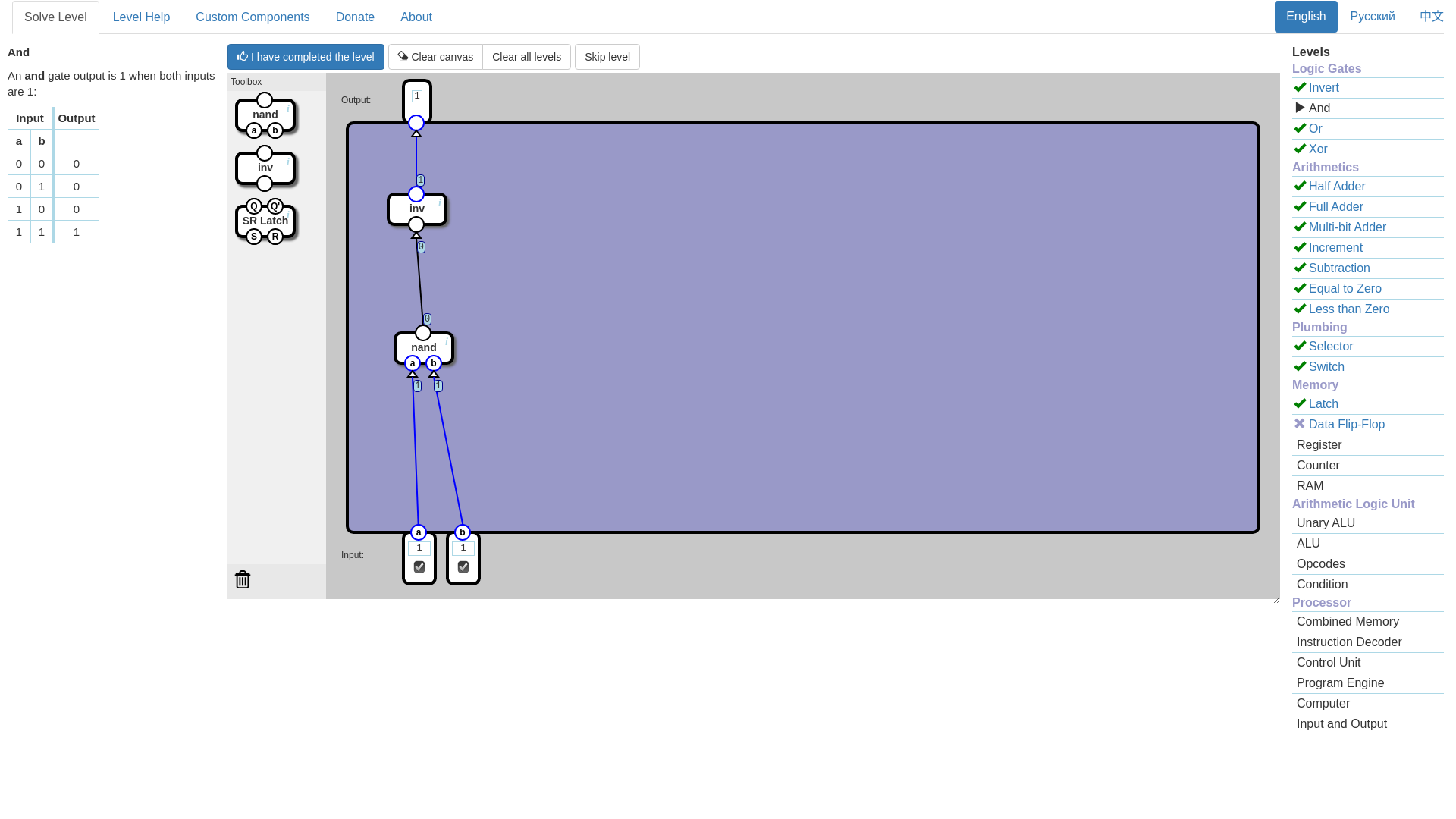The height and width of the screenshot is (819, 1456).
Task: Click I have completed the level
Action: coord(306,57)
